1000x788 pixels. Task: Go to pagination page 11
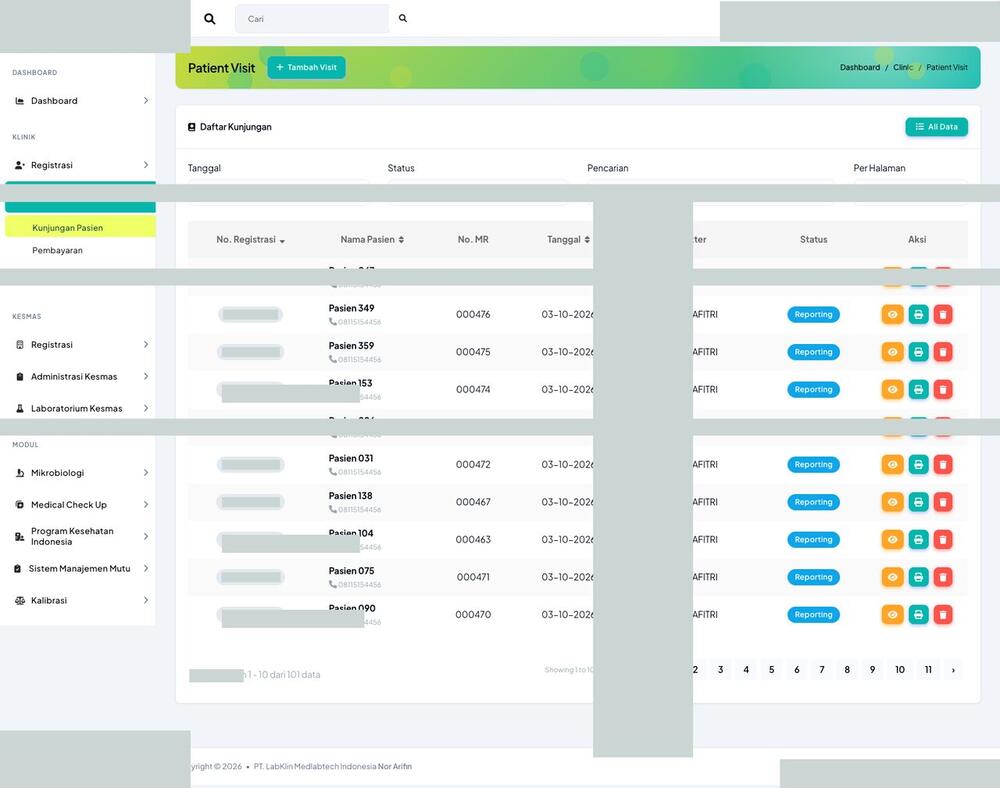(x=929, y=670)
